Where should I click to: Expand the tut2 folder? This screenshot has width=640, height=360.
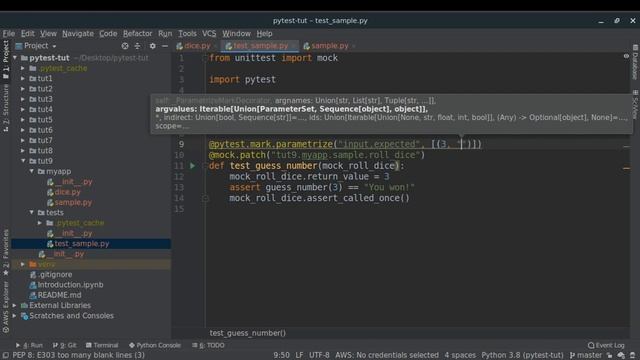point(23,89)
